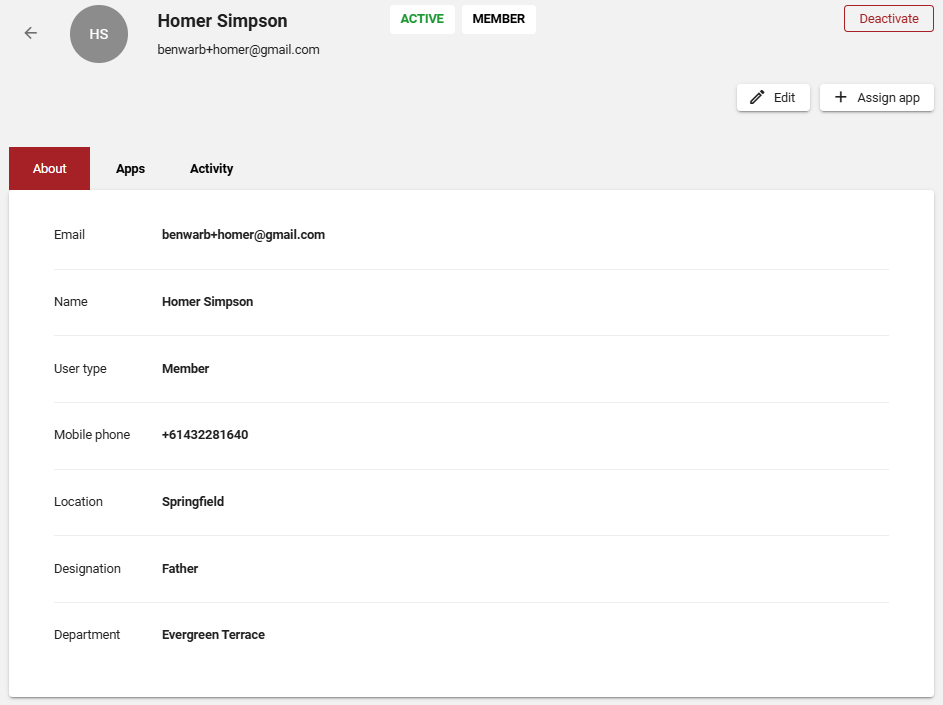Switch to the Apps tab
This screenshot has width=943, height=705.
click(x=131, y=168)
